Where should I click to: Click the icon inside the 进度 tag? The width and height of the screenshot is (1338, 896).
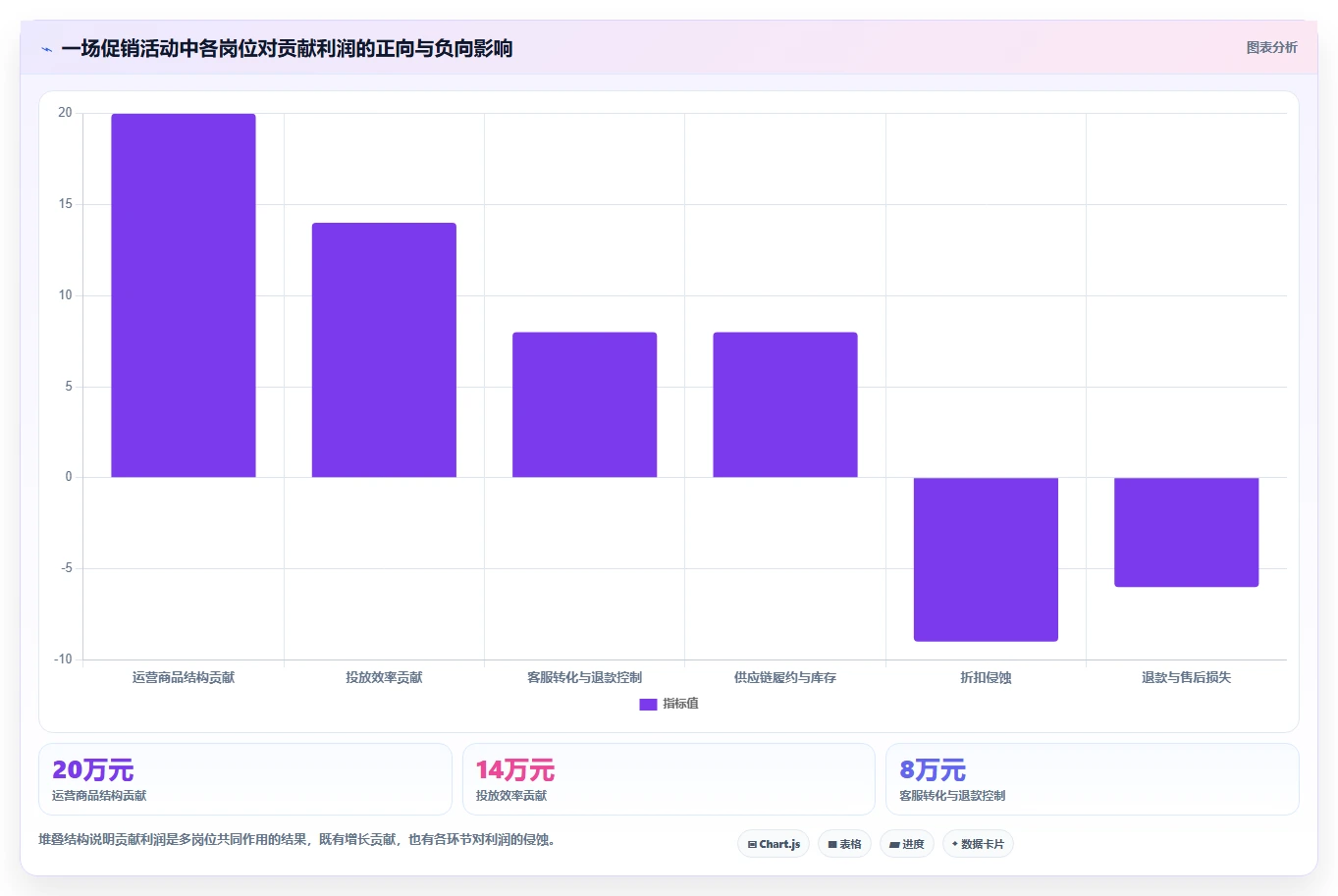894,844
